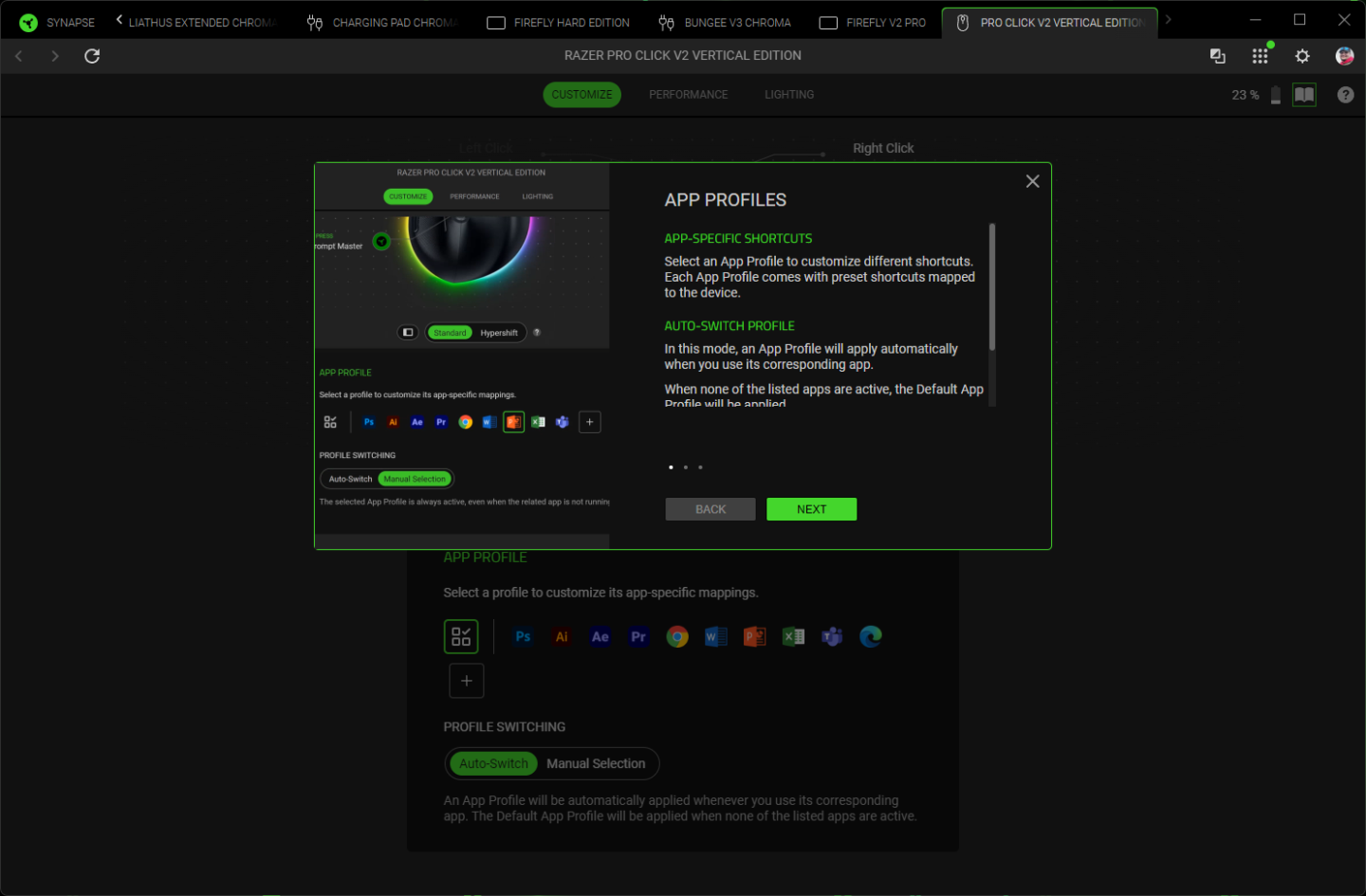This screenshot has width=1366, height=896.
Task: Select the Default app profile icon
Action: [461, 637]
